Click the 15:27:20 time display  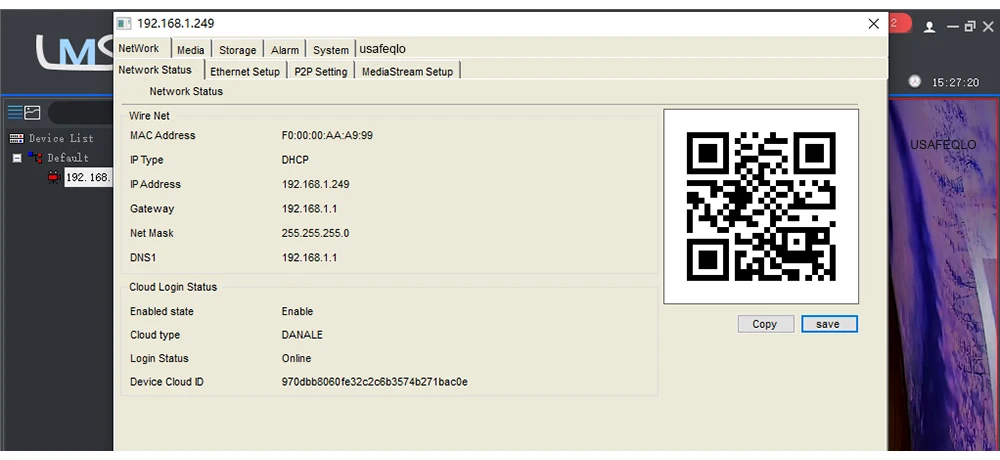(x=955, y=82)
